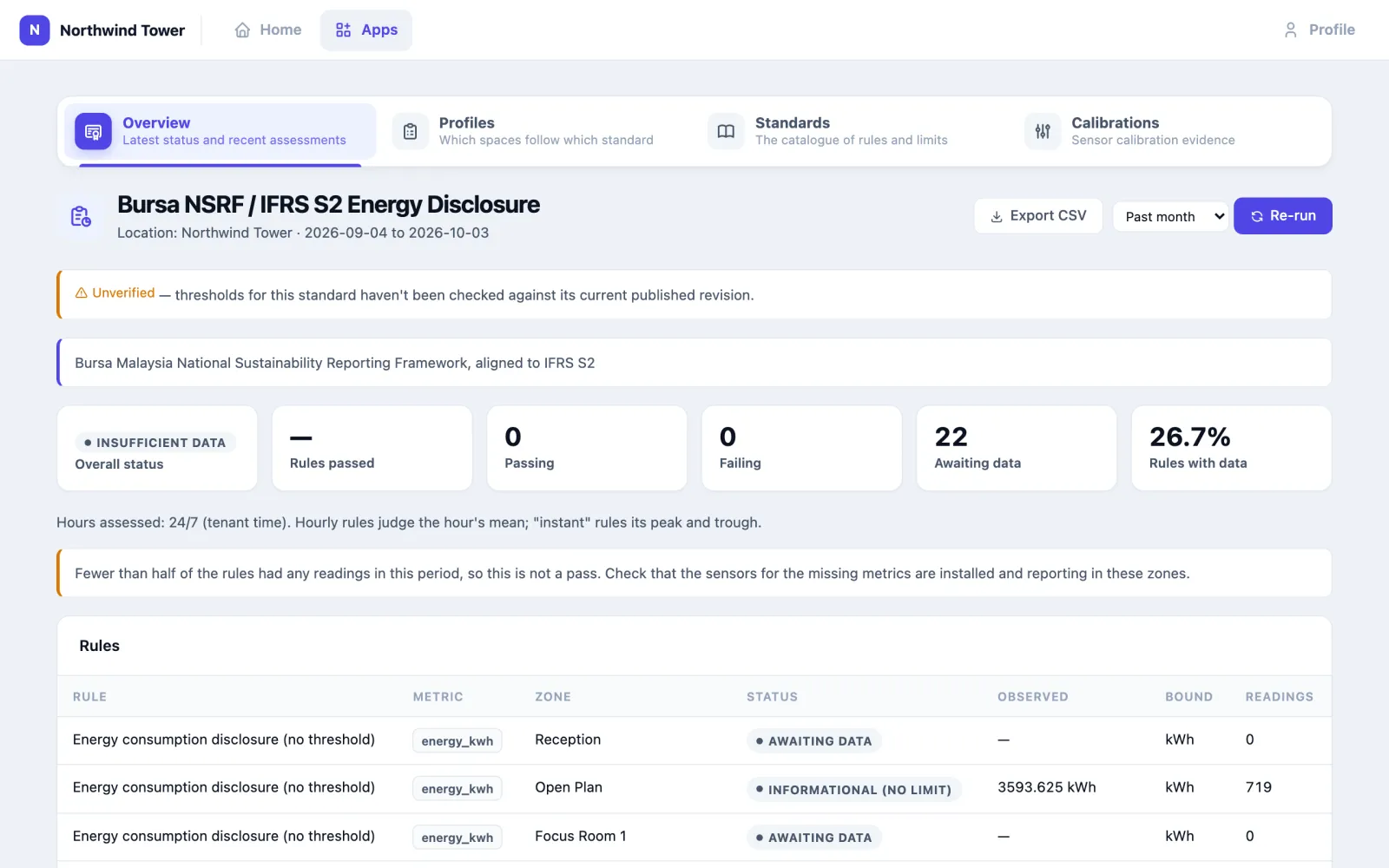Click the Standards book icon
1389x868 pixels.
[x=727, y=132]
